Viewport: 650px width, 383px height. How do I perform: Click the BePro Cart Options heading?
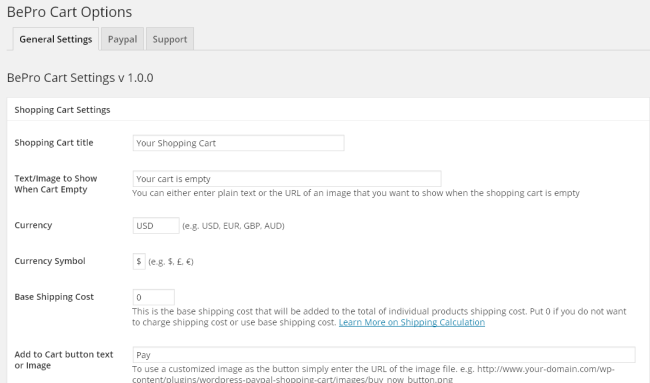tap(70, 12)
